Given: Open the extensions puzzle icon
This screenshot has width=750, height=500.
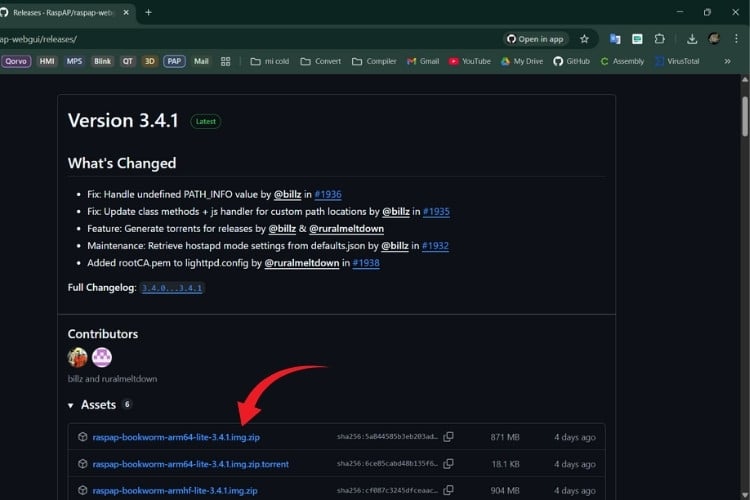Looking at the screenshot, I should (x=660, y=39).
